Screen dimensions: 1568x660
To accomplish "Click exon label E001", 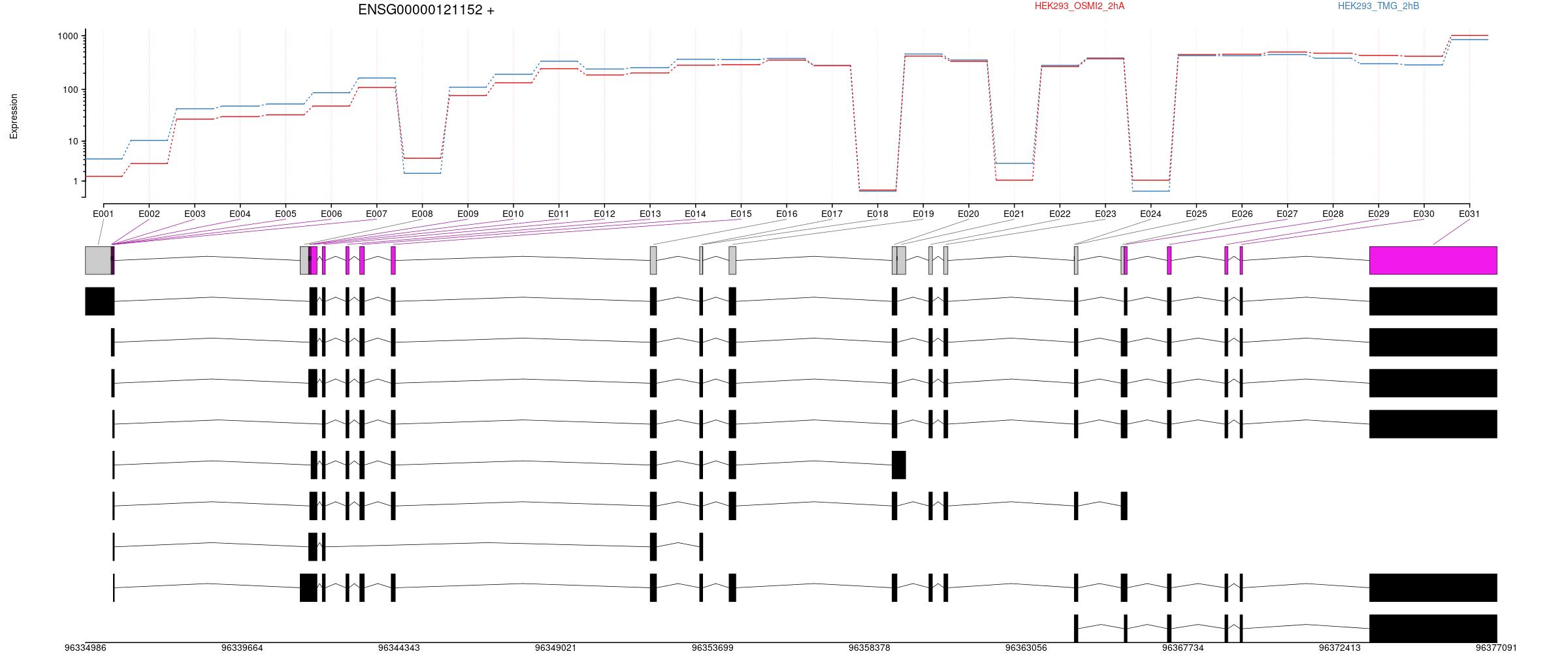I will 103,214.
